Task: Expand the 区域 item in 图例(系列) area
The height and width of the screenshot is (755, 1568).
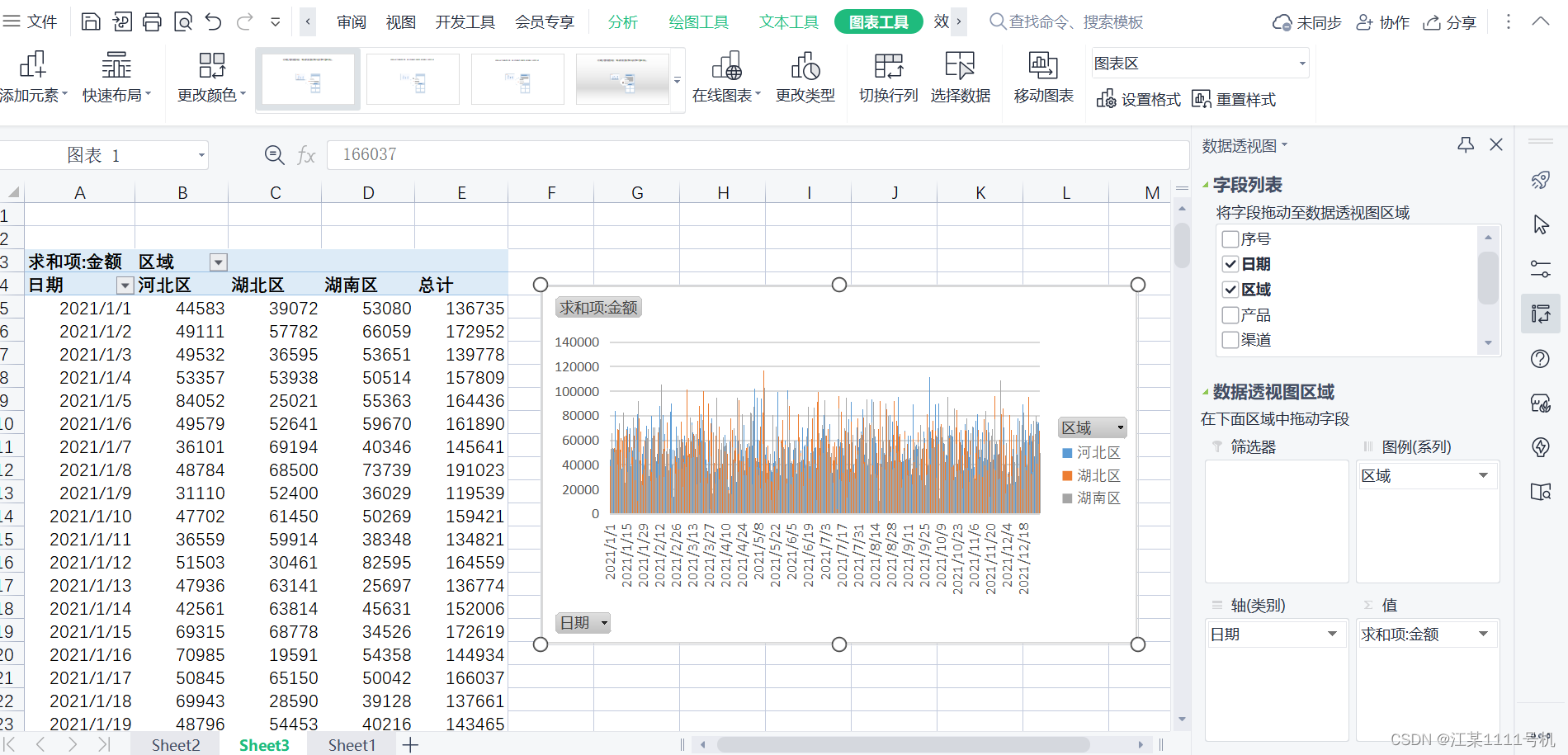Action: [x=1483, y=475]
